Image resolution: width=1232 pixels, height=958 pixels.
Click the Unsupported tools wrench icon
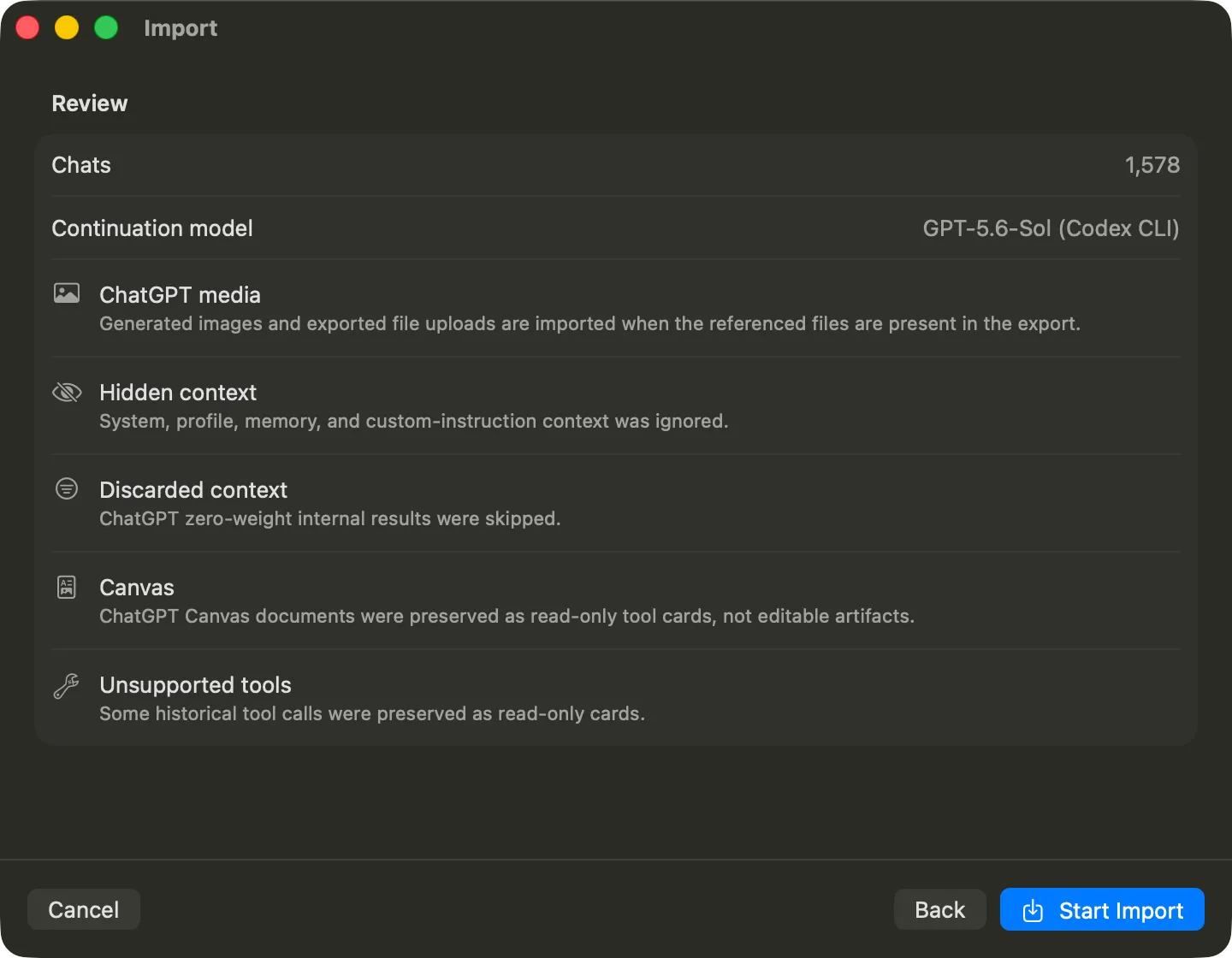click(x=67, y=685)
